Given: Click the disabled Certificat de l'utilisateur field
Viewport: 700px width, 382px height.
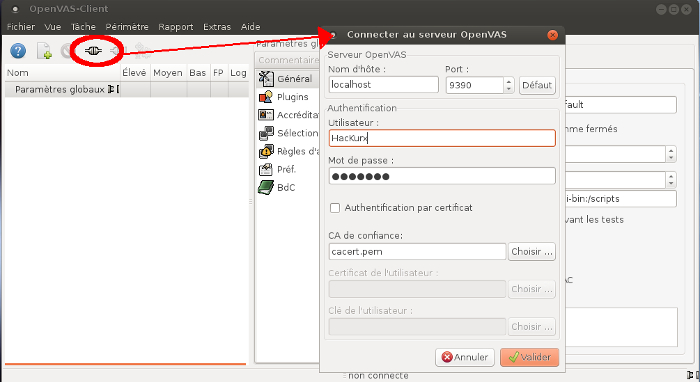Looking at the screenshot, I should [417, 289].
